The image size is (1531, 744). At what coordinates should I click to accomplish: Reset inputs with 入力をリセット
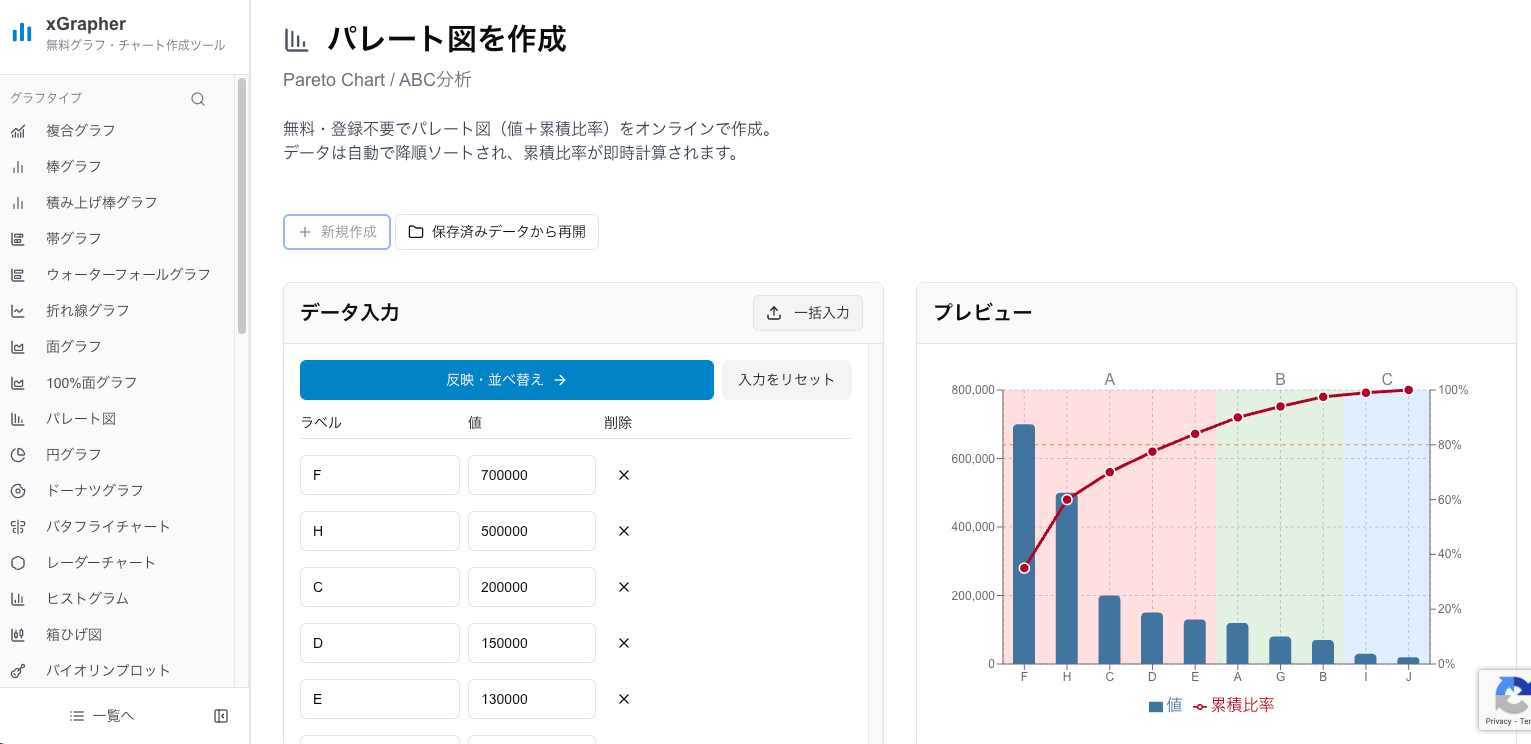(x=787, y=380)
